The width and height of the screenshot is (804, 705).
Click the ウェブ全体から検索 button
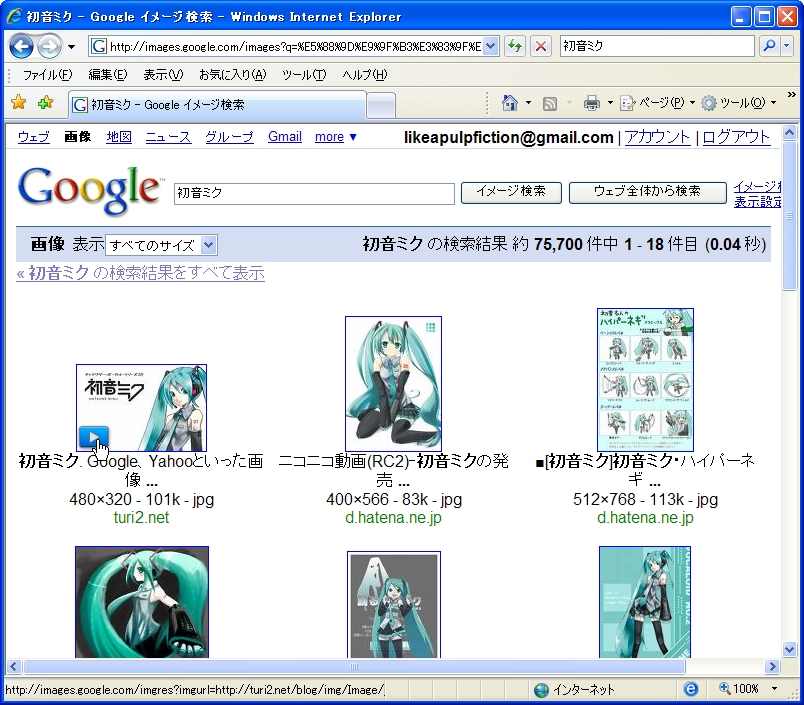[648, 192]
